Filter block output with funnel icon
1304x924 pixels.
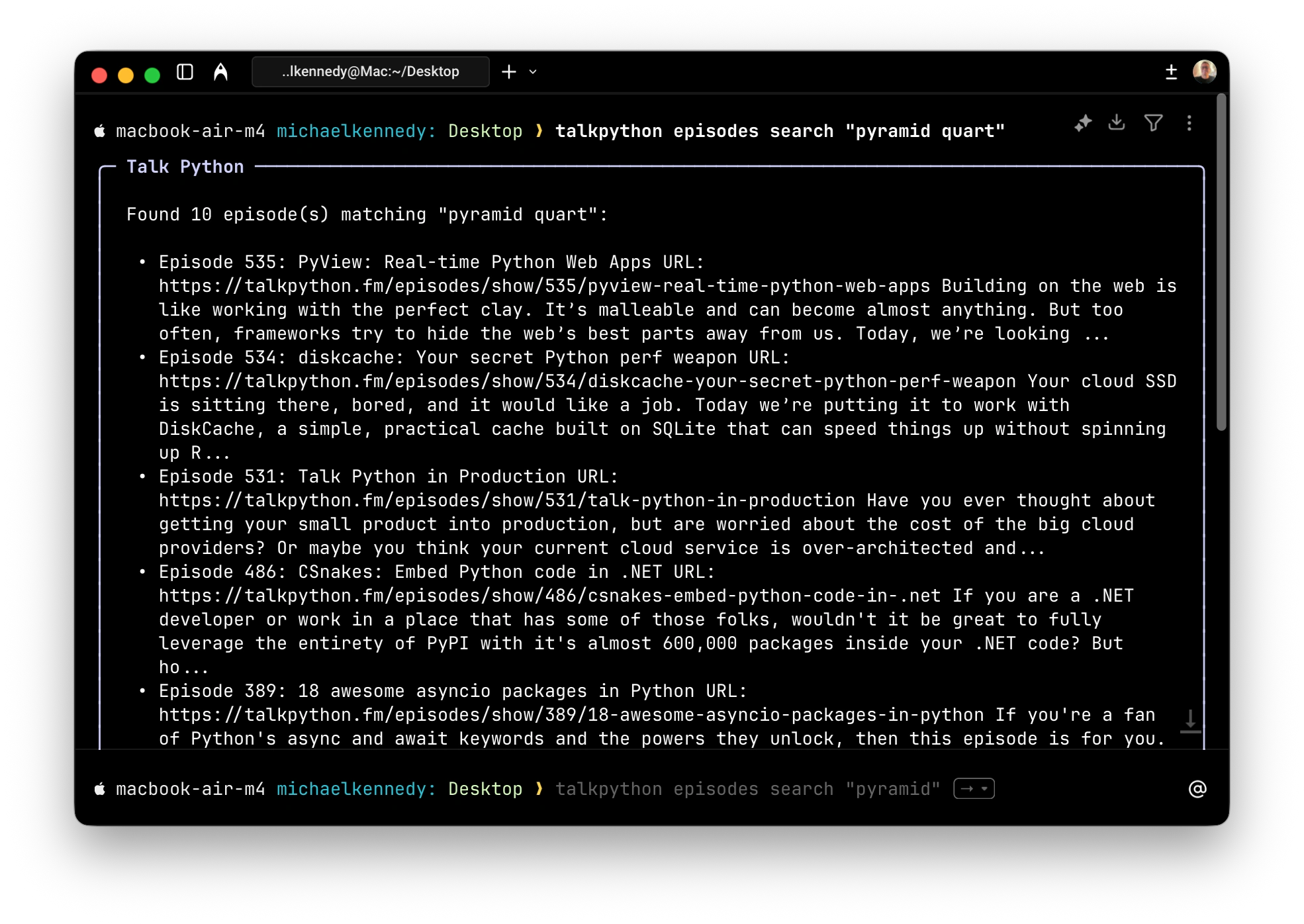coord(1153,123)
